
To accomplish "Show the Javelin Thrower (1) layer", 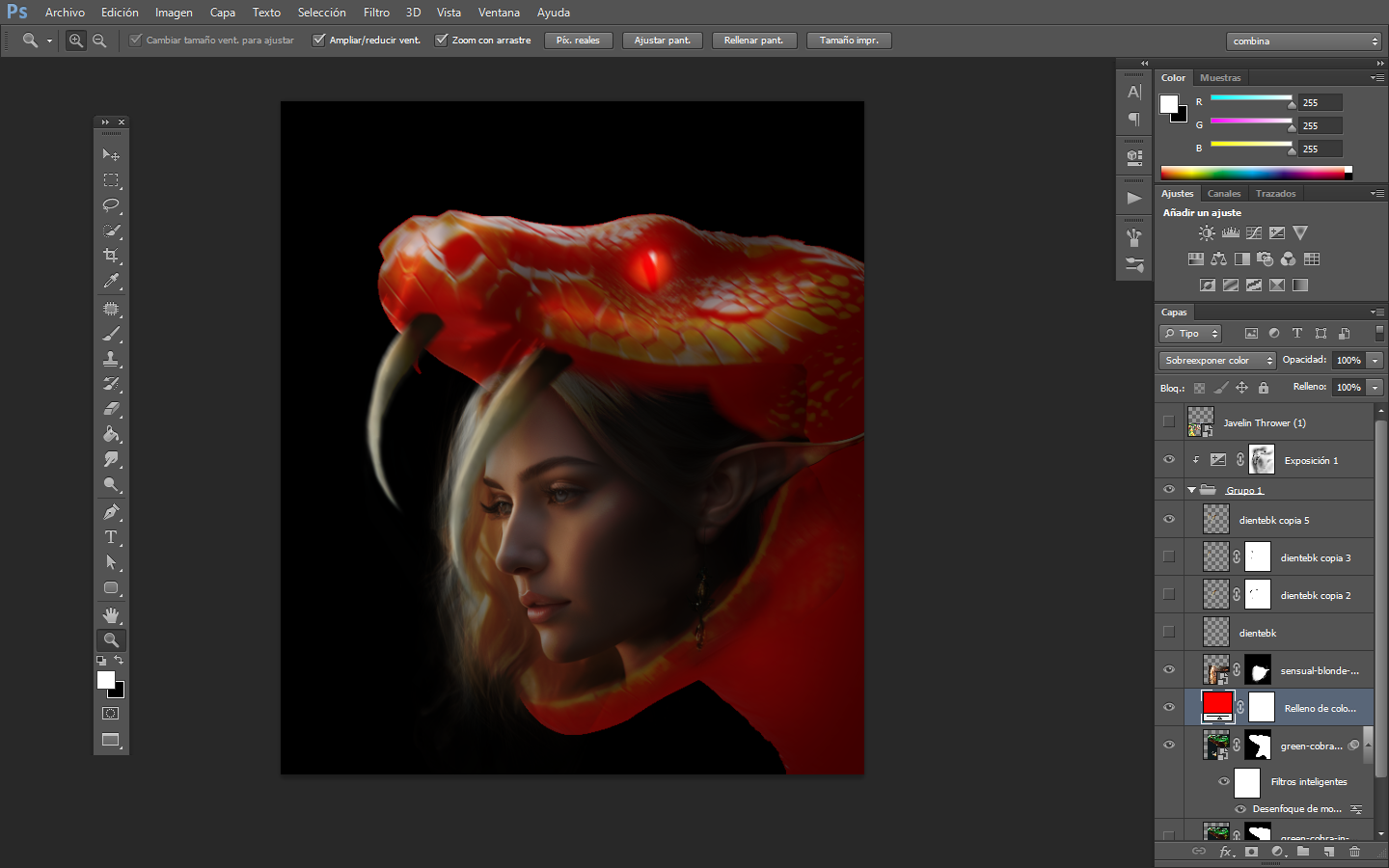I will point(1169,422).
